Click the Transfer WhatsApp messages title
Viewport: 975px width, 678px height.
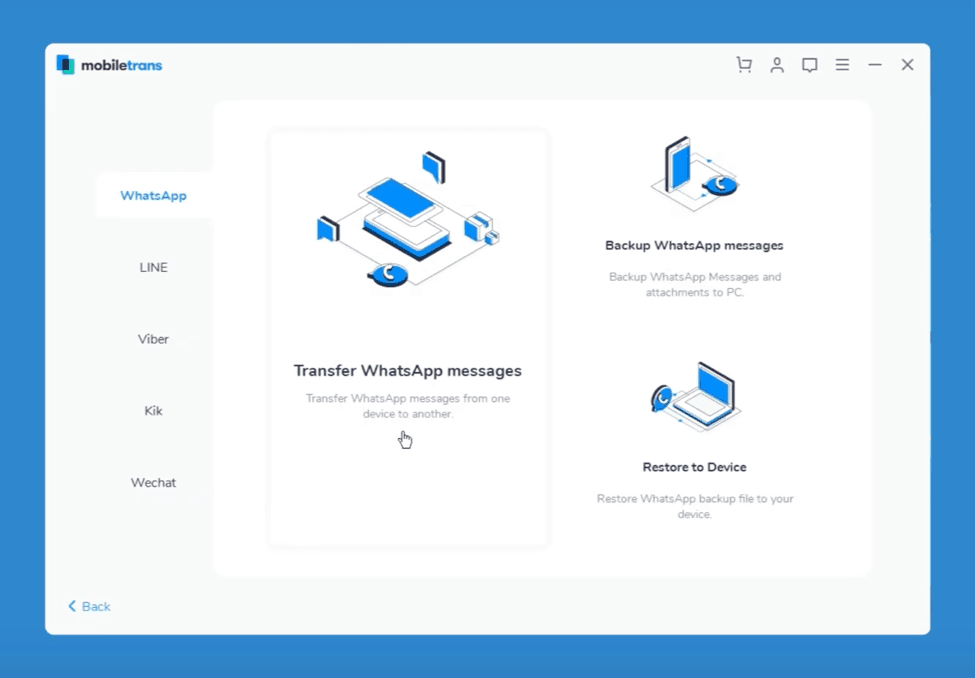407,371
